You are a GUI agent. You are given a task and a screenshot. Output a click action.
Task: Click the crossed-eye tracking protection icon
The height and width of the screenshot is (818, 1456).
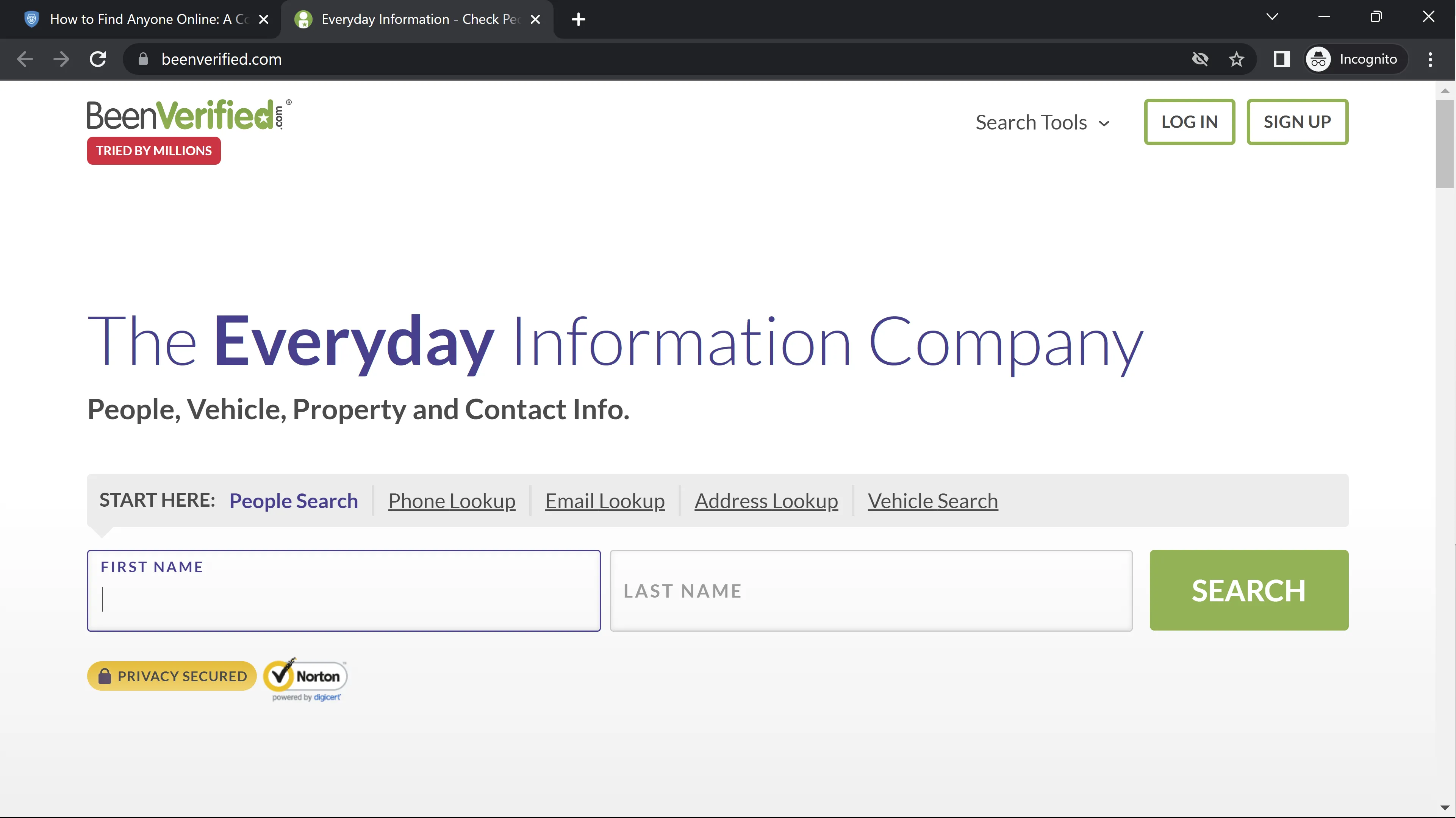coord(1200,59)
